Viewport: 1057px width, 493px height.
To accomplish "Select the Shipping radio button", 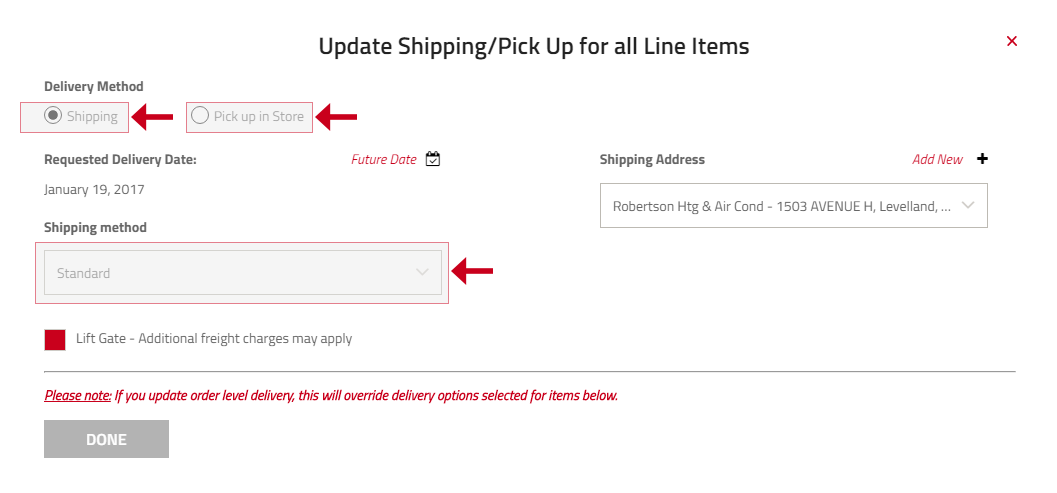I will pos(53,116).
